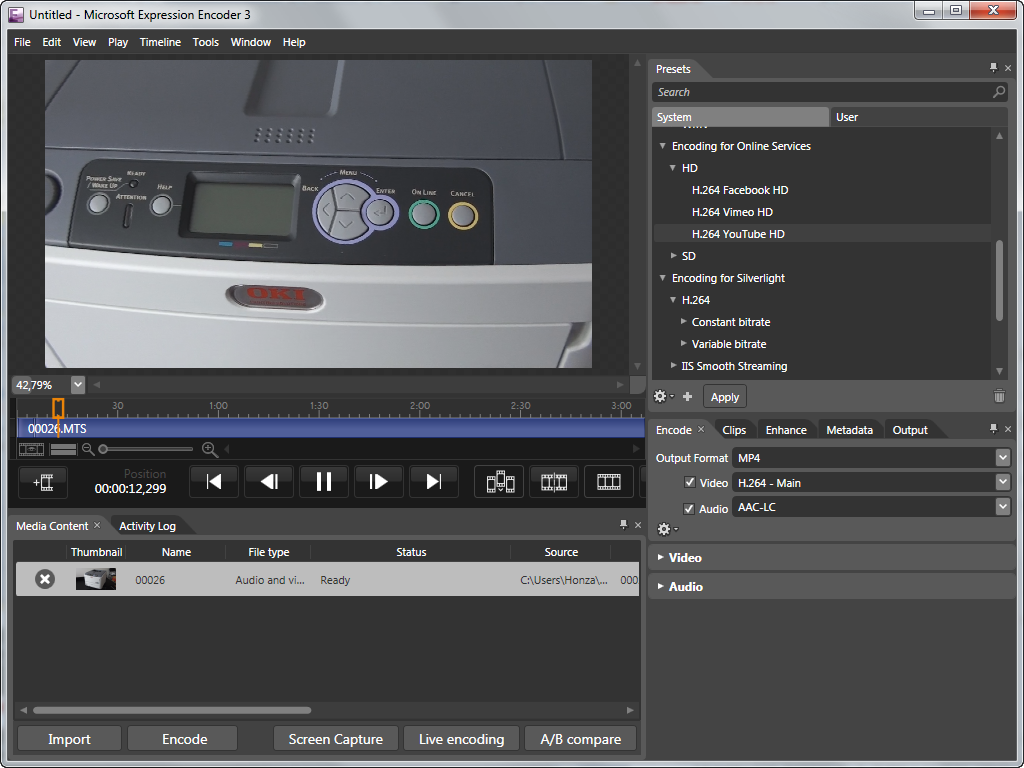Click the timeline zoom slider handle
The image size is (1024, 768).
103,449
